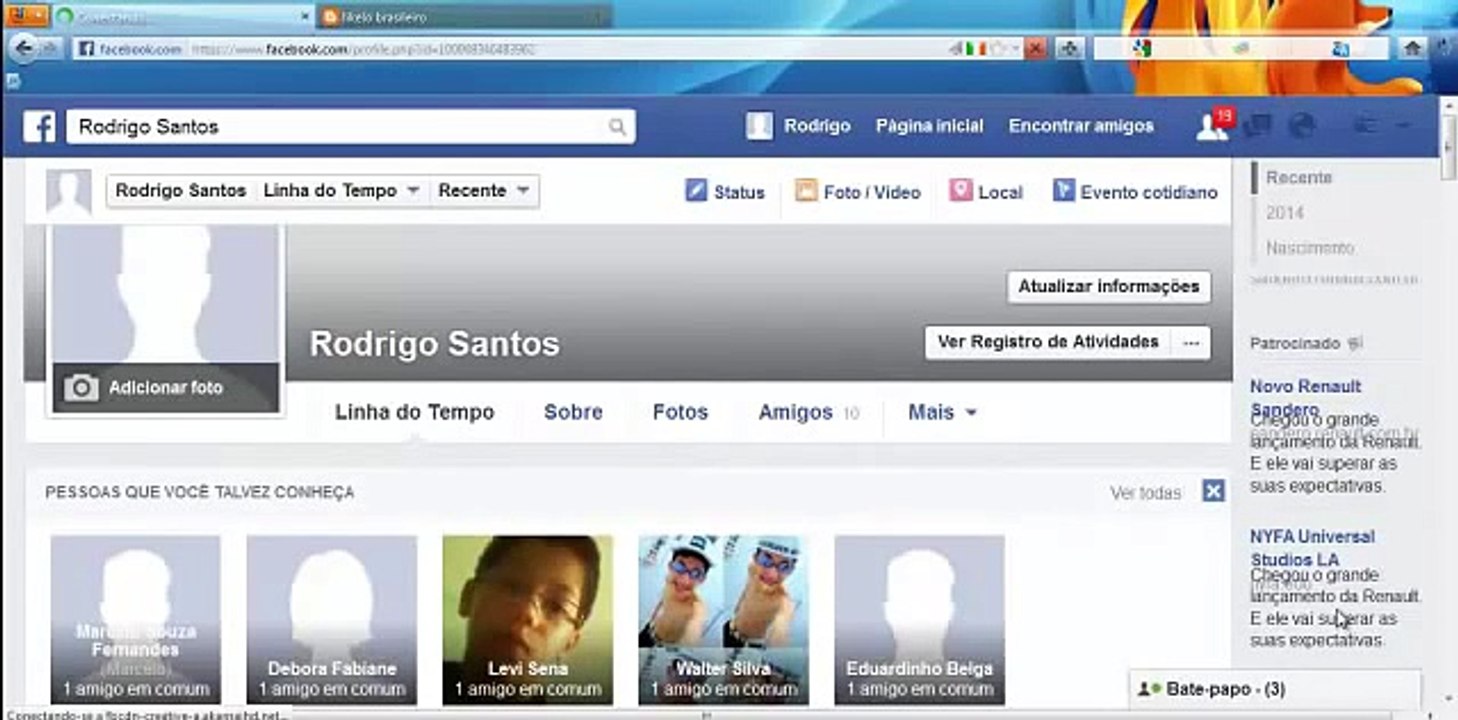The height and width of the screenshot is (720, 1458).
Task: Open the Novo Renault Sandero ad link
Action: (1305, 397)
